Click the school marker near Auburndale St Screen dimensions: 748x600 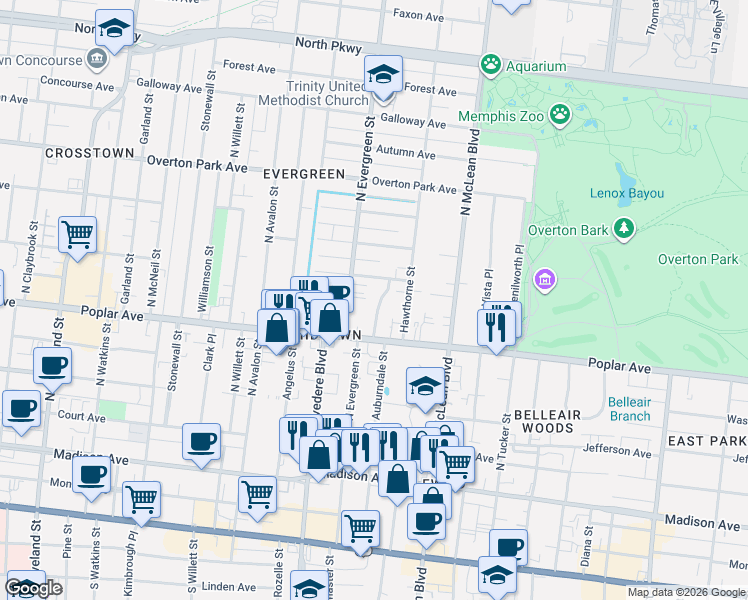pos(425,386)
